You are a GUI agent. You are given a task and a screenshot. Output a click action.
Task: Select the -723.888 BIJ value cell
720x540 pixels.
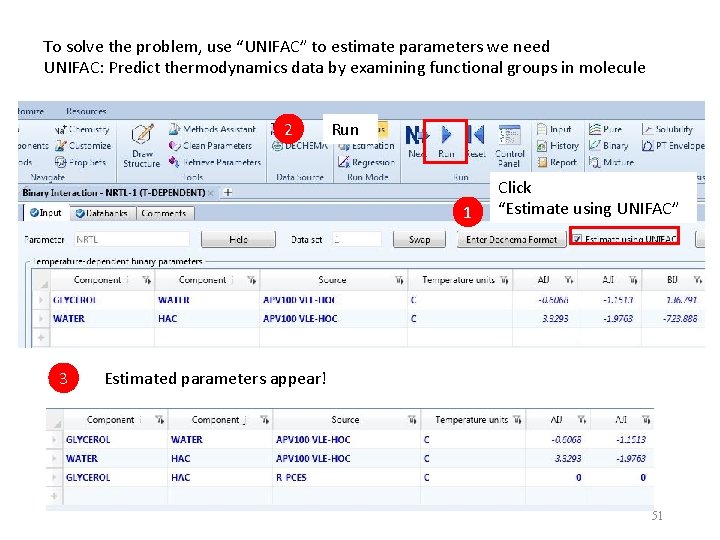[673, 318]
